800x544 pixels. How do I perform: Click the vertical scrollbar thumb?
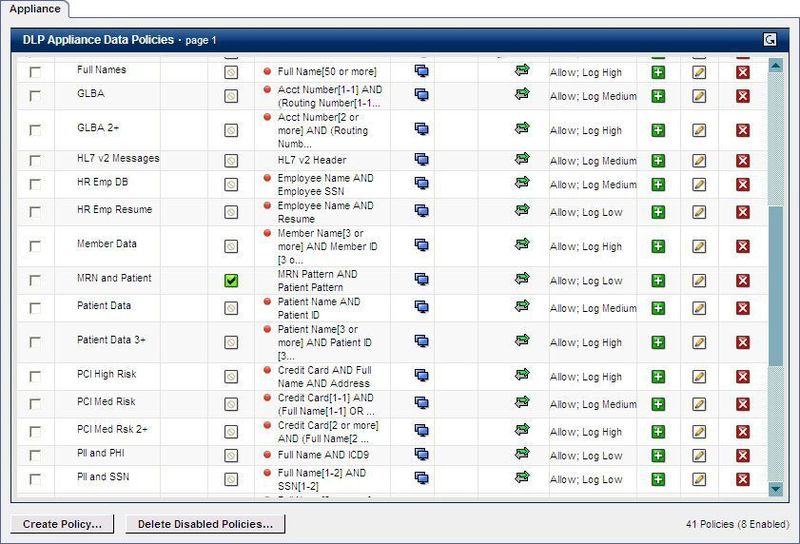click(776, 286)
